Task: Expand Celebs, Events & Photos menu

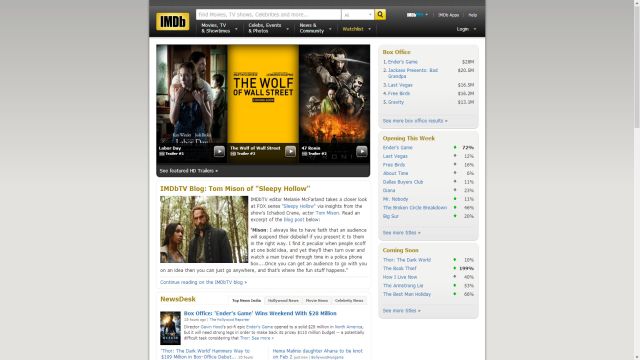Action: pos(269,28)
